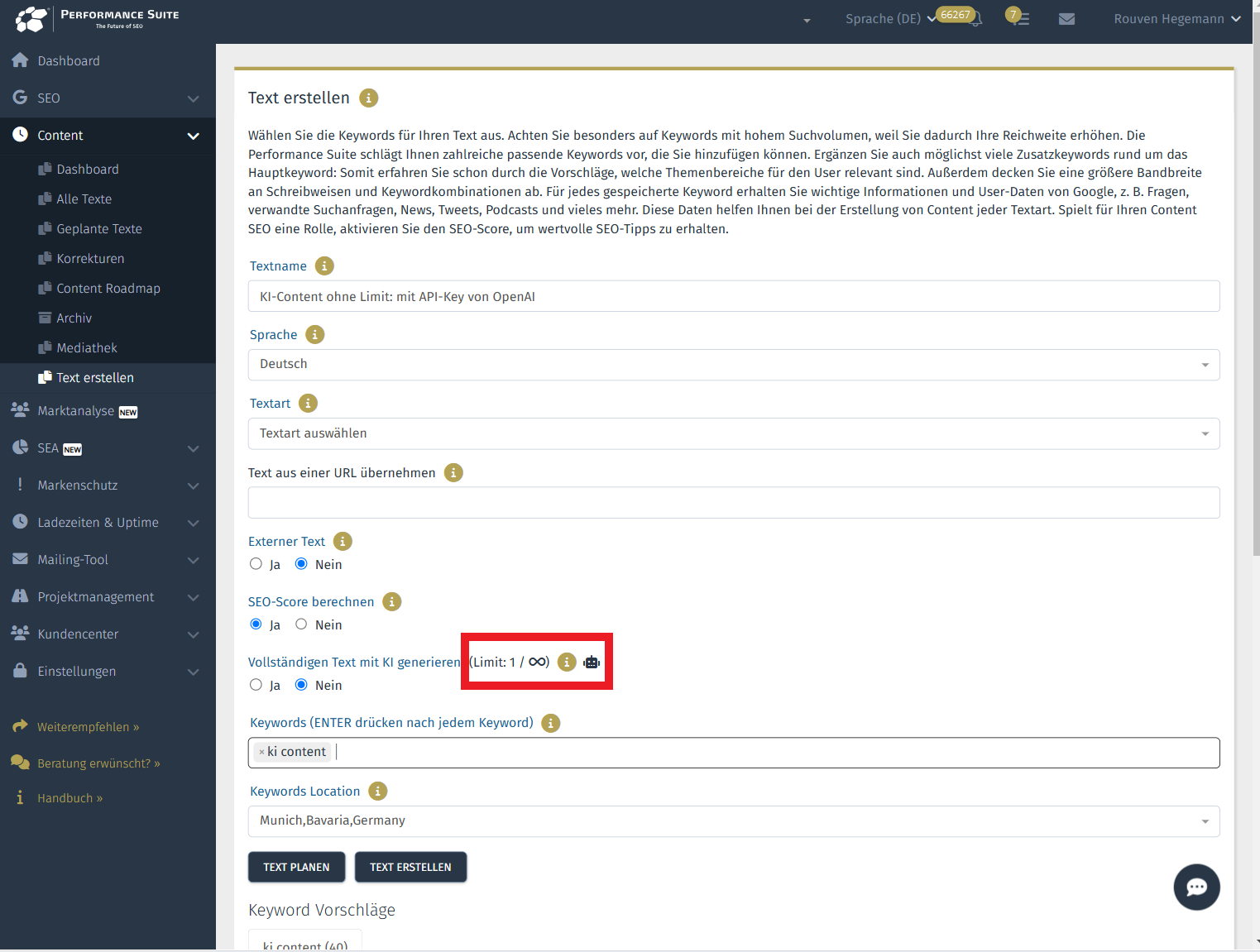Screen dimensions: 1260x952
Task: Collapse the Content sidebar section chevron
Action: pyautogui.click(x=194, y=136)
